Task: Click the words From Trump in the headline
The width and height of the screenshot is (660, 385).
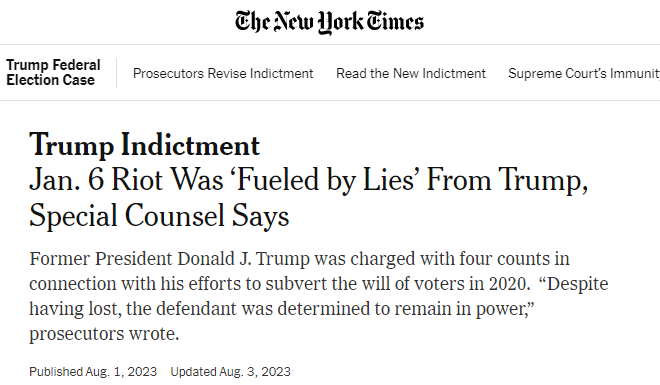Action: pyautogui.click(x=507, y=181)
